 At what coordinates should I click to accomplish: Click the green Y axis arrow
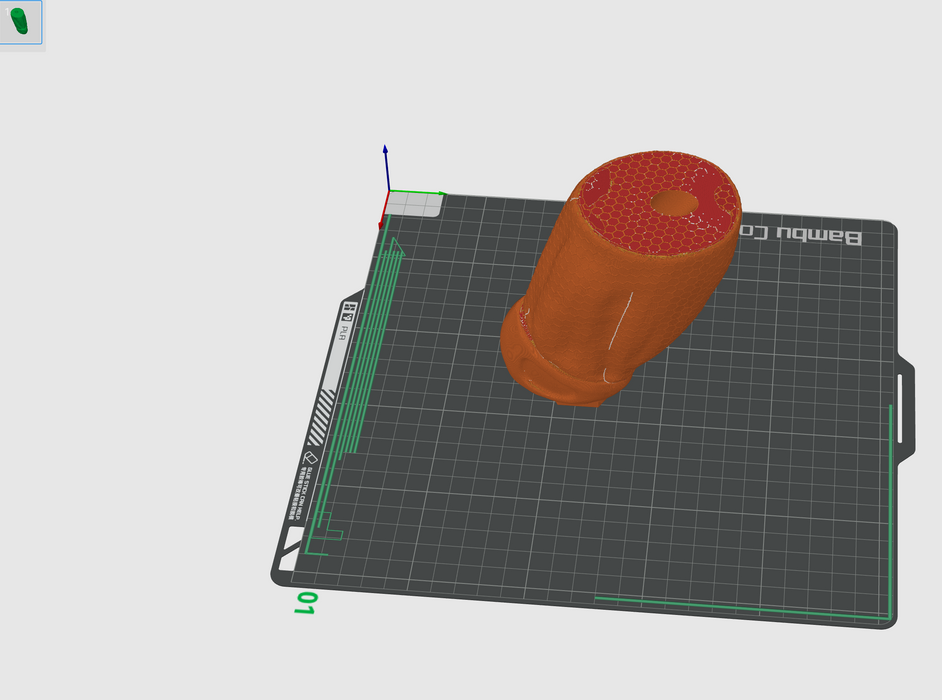(432, 192)
